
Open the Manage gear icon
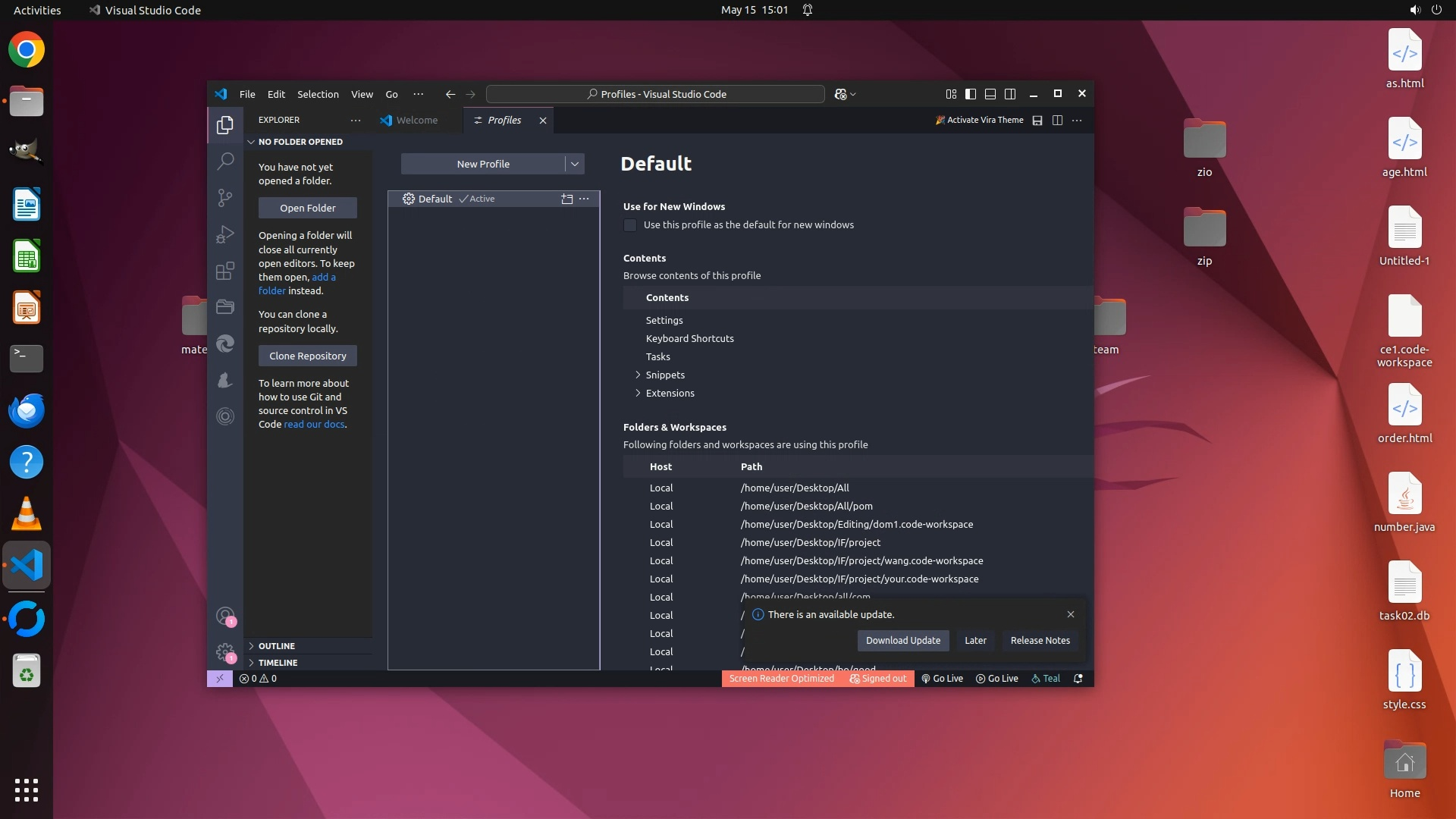(x=225, y=652)
